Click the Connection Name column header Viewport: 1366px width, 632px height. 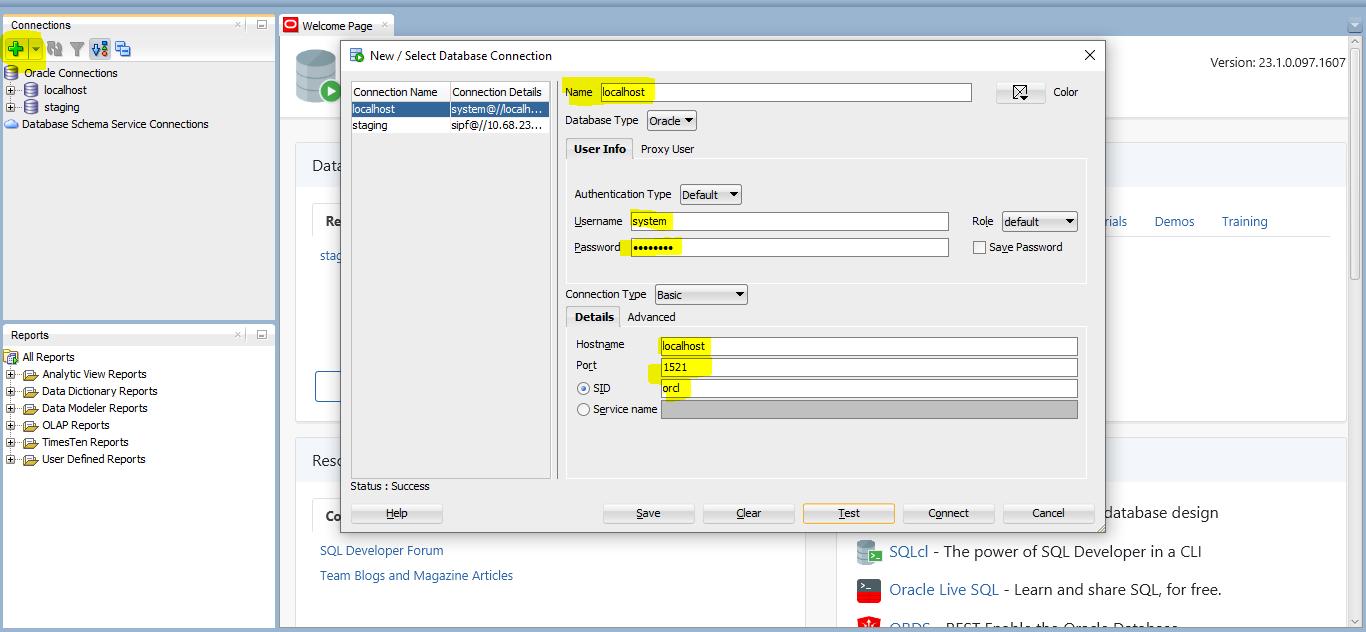coord(400,92)
